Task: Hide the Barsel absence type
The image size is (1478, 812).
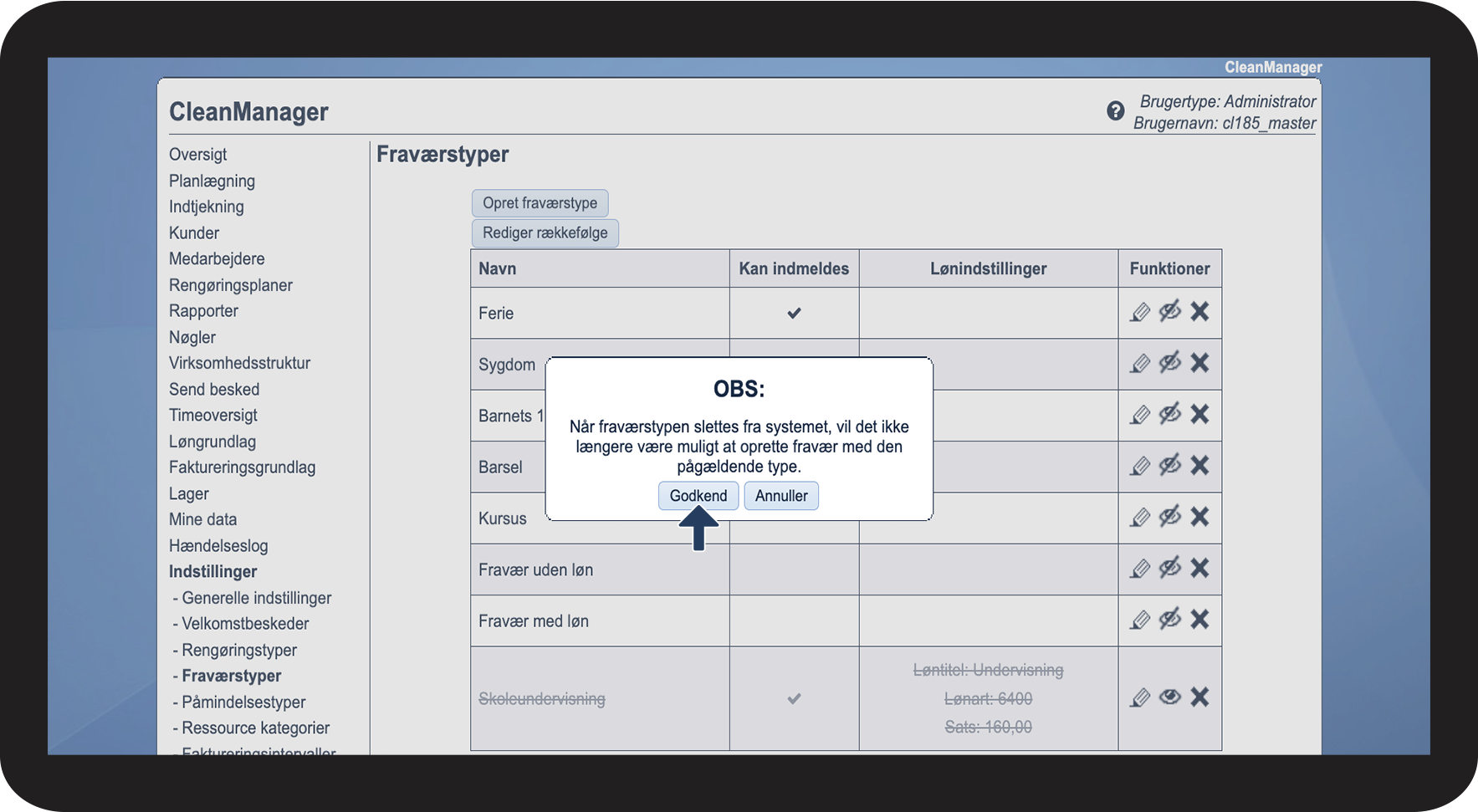Action: (x=1170, y=465)
